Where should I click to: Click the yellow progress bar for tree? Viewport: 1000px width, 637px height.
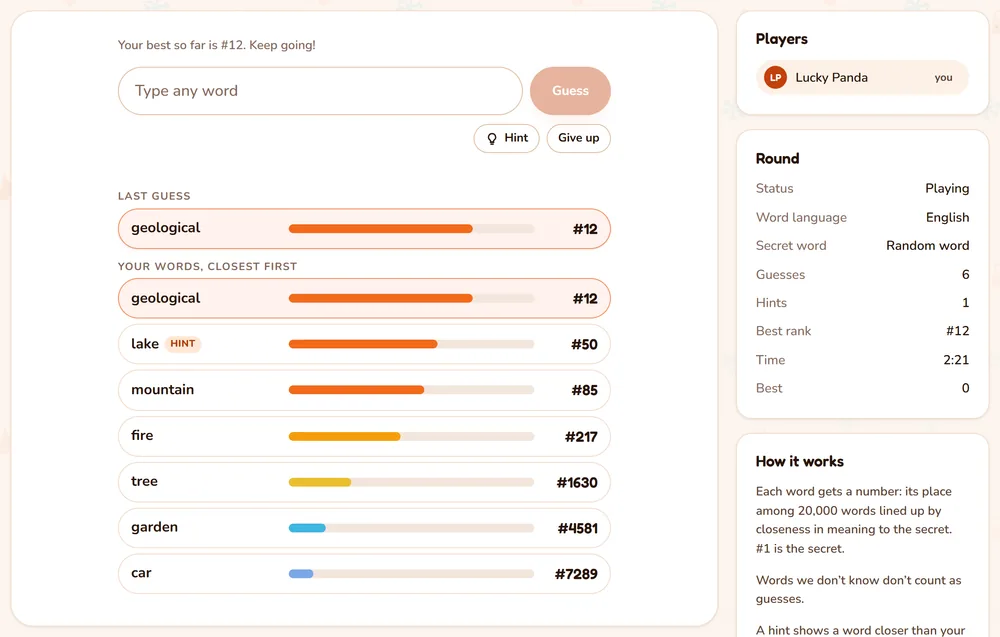(x=320, y=482)
